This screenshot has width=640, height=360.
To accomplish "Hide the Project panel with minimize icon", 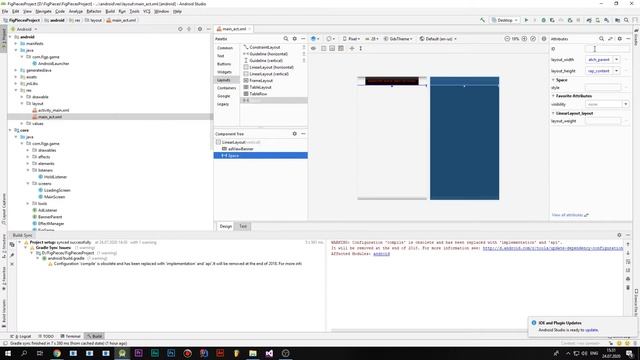I will pyautogui.click(x=209, y=29).
